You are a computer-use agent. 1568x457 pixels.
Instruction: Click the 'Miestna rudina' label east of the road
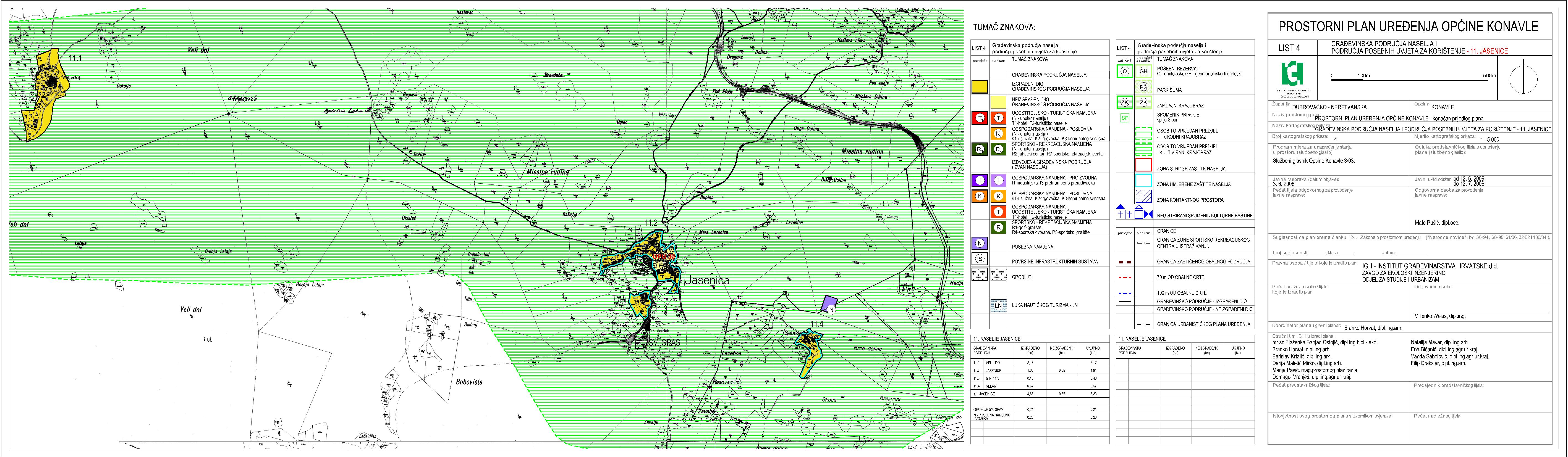tap(862, 151)
